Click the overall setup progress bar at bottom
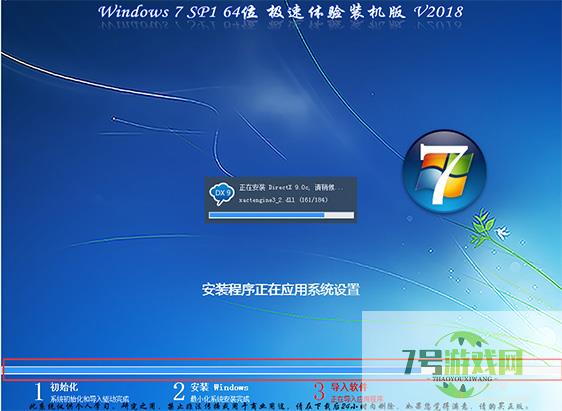This screenshot has width=562, height=411. pos(282,370)
